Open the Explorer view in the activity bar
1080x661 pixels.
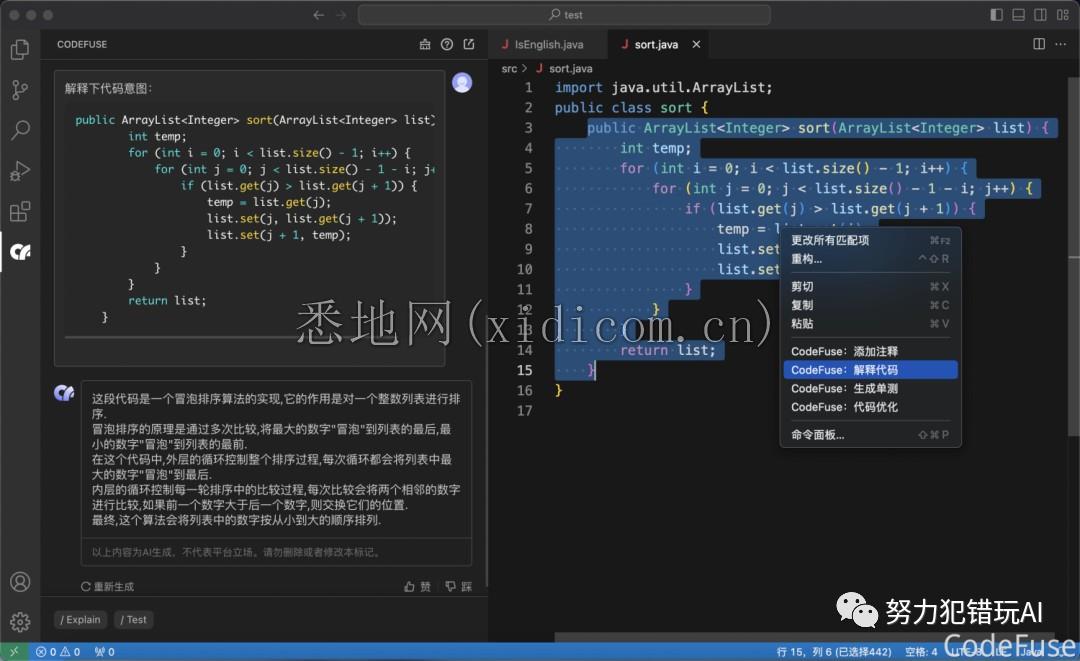[x=21, y=48]
